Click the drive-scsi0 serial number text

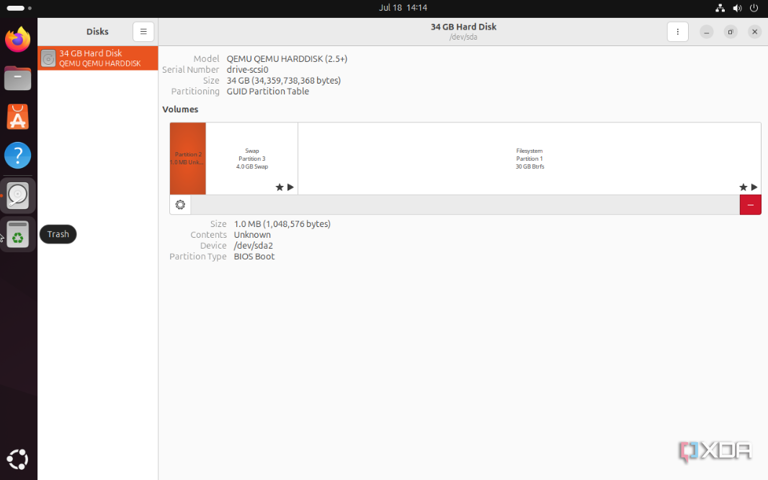tap(247, 70)
